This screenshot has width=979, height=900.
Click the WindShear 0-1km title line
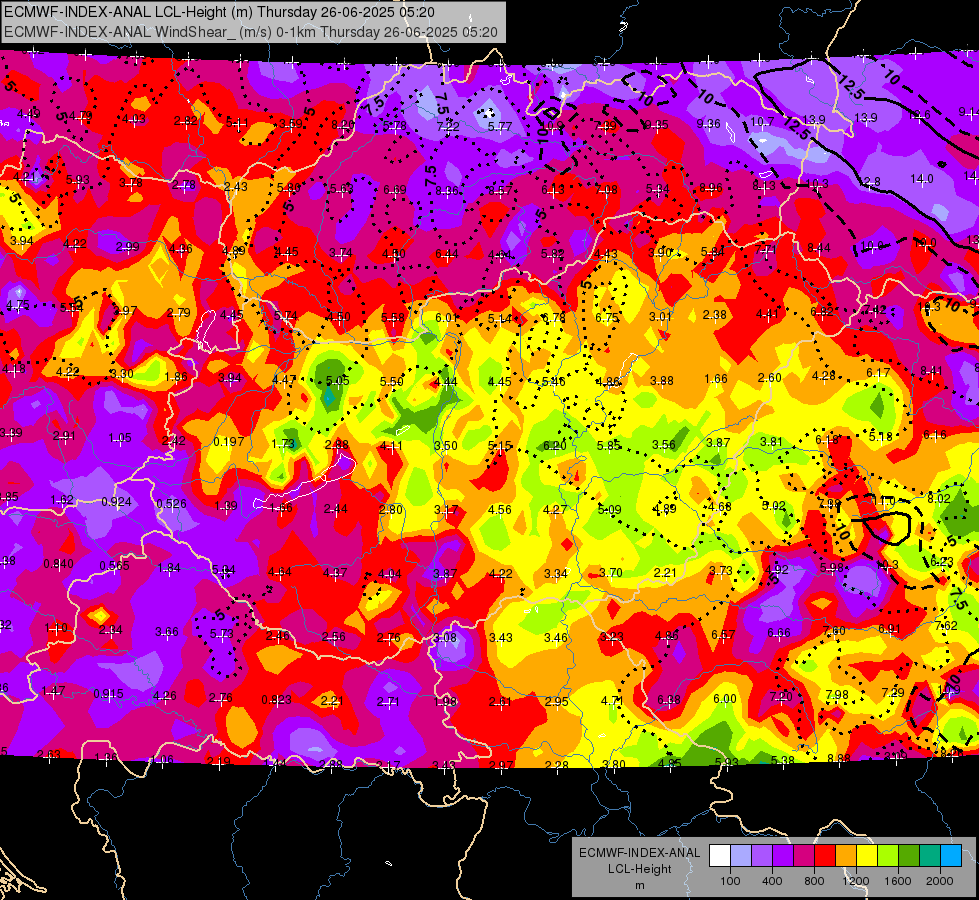250,32
